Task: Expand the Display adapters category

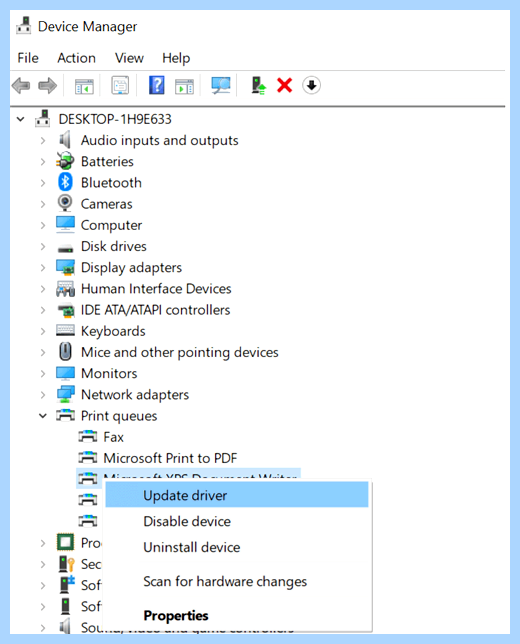Action: pyautogui.click(x=43, y=268)
